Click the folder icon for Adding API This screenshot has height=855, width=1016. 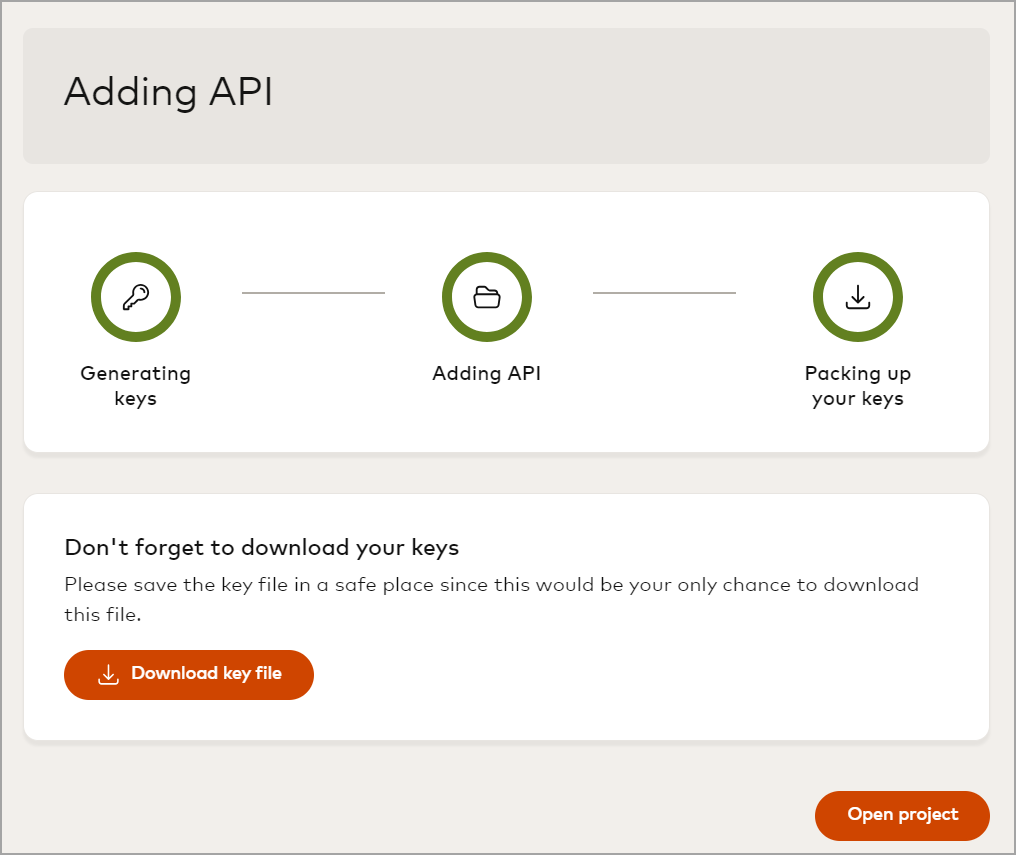487,297
